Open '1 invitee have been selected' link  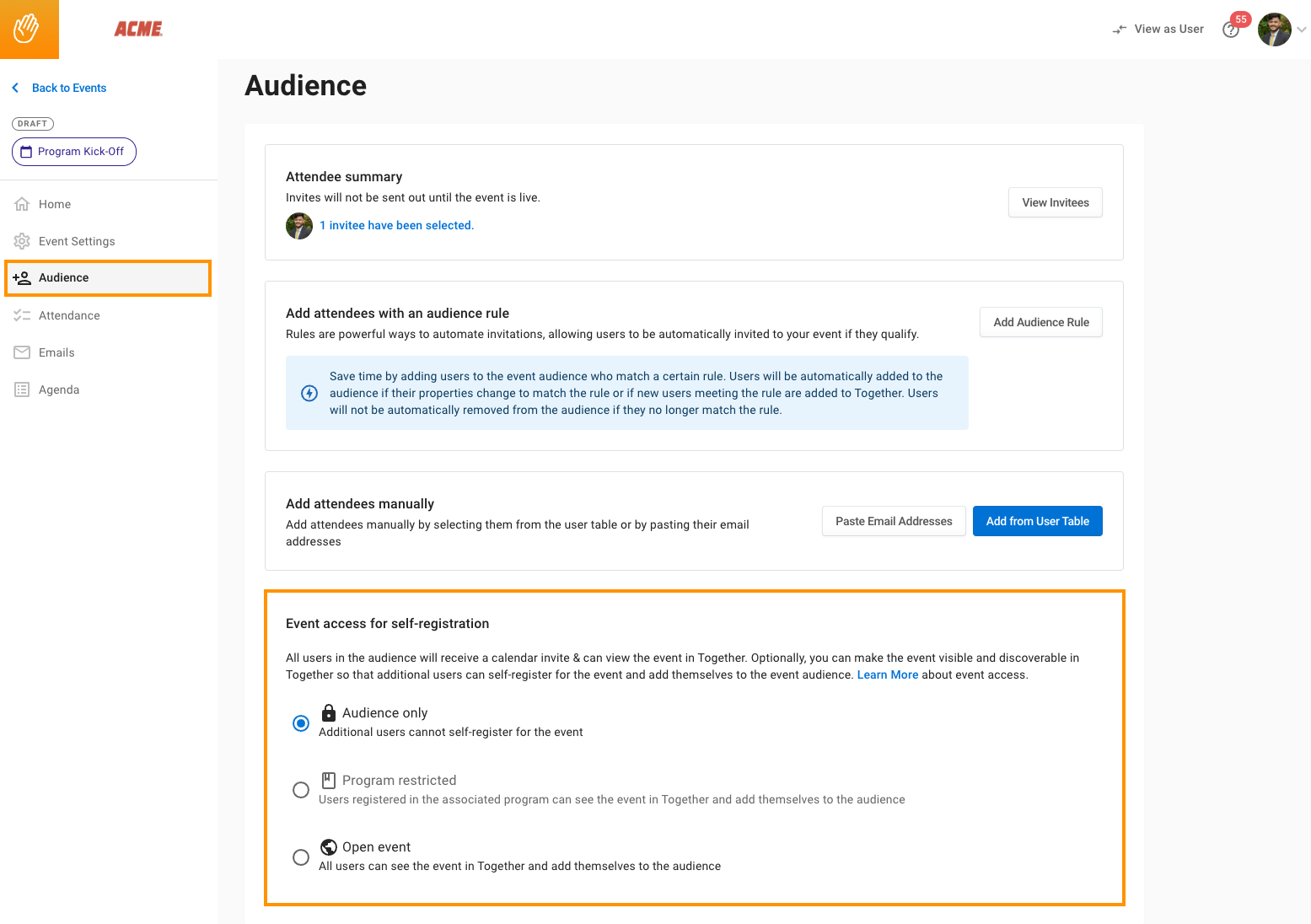396,225
